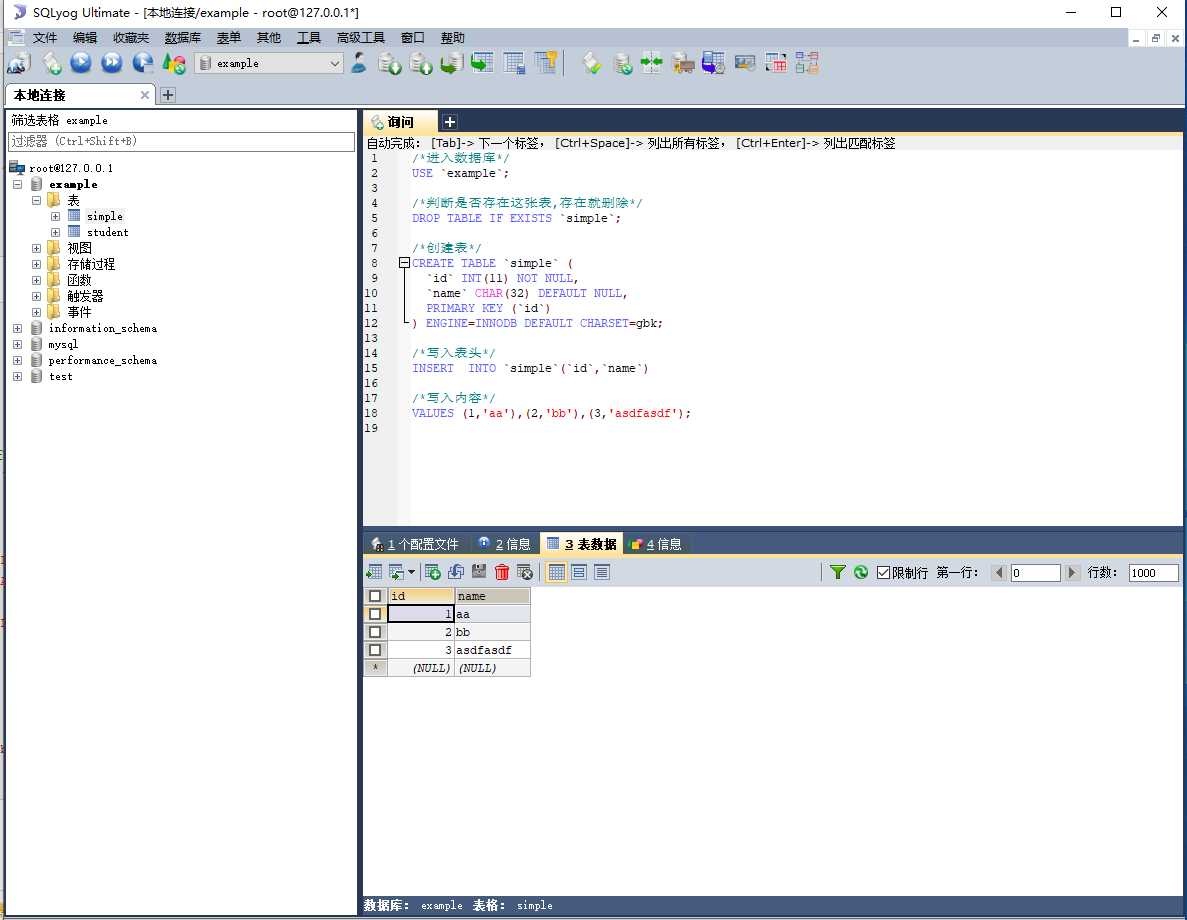This screenshot has height=920, width=1187.
Task: Open the 文件 menu
Action: click(45, 38)
